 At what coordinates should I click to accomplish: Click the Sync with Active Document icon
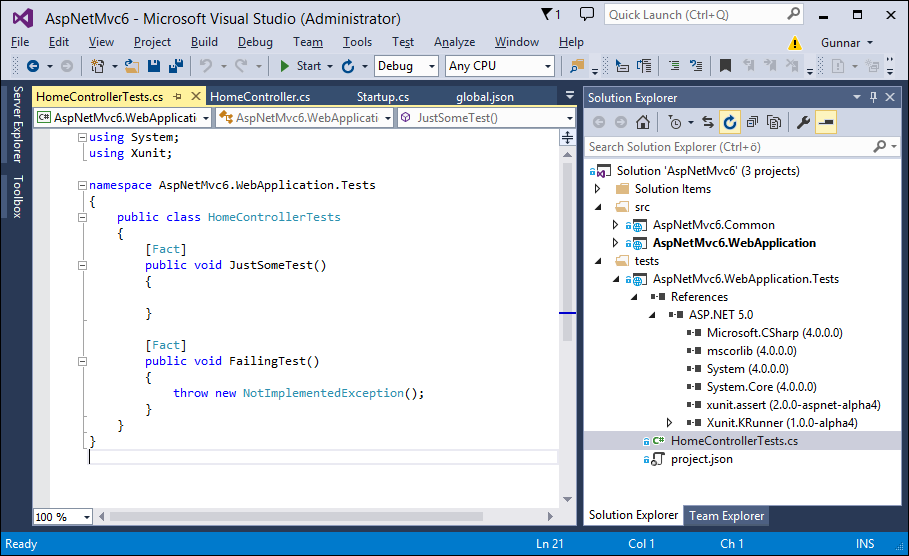[x=707, y=122]
